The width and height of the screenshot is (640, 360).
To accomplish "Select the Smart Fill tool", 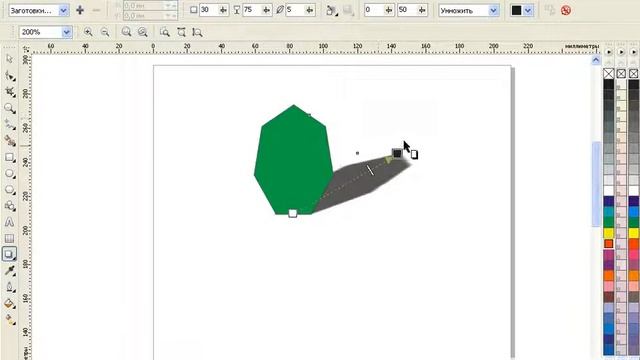I will (x=9, y=141).
